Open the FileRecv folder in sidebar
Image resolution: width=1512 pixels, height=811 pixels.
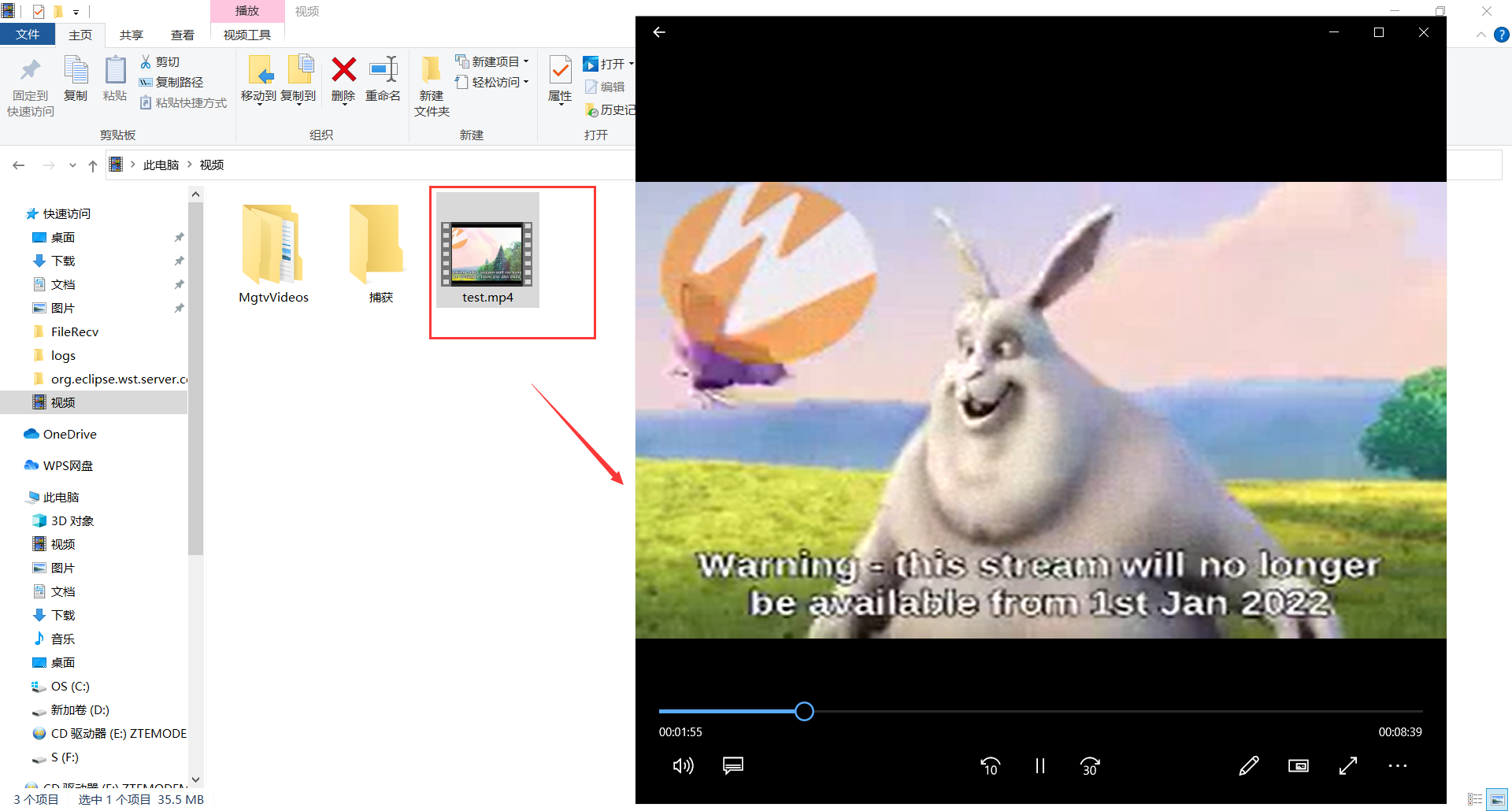click(75, 331)
